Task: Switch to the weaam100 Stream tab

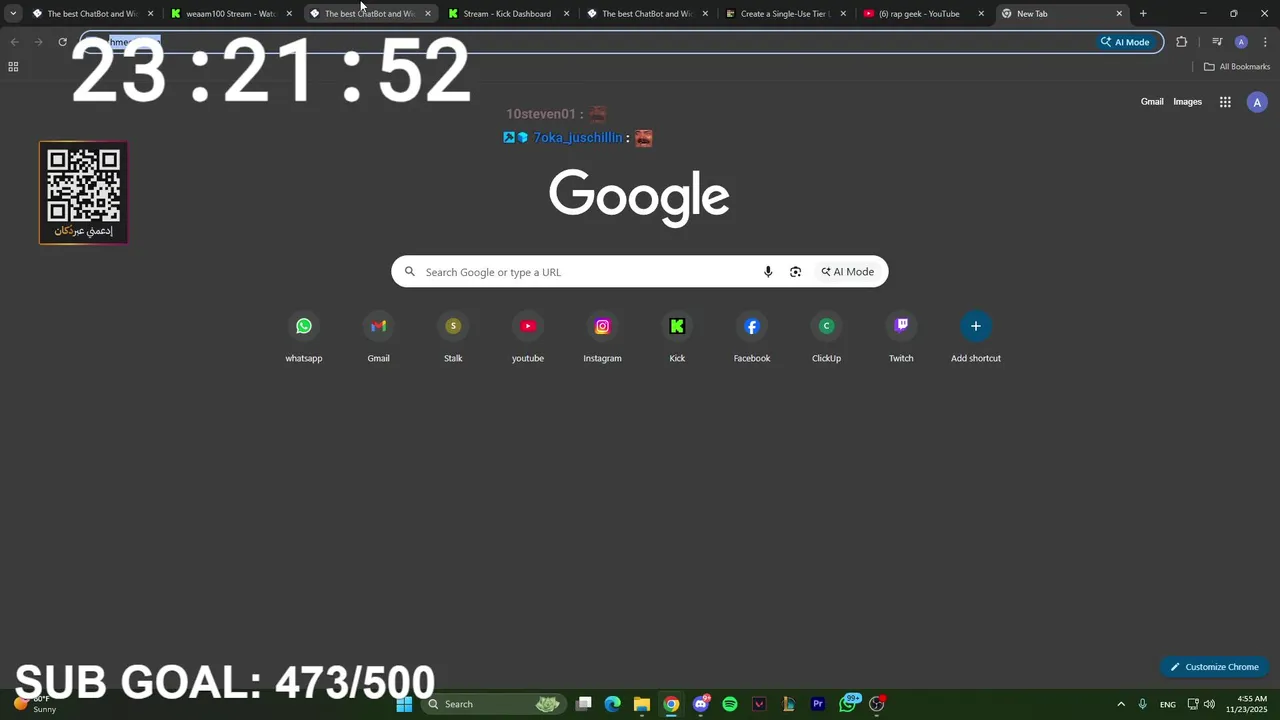Action: pos(233,14)
